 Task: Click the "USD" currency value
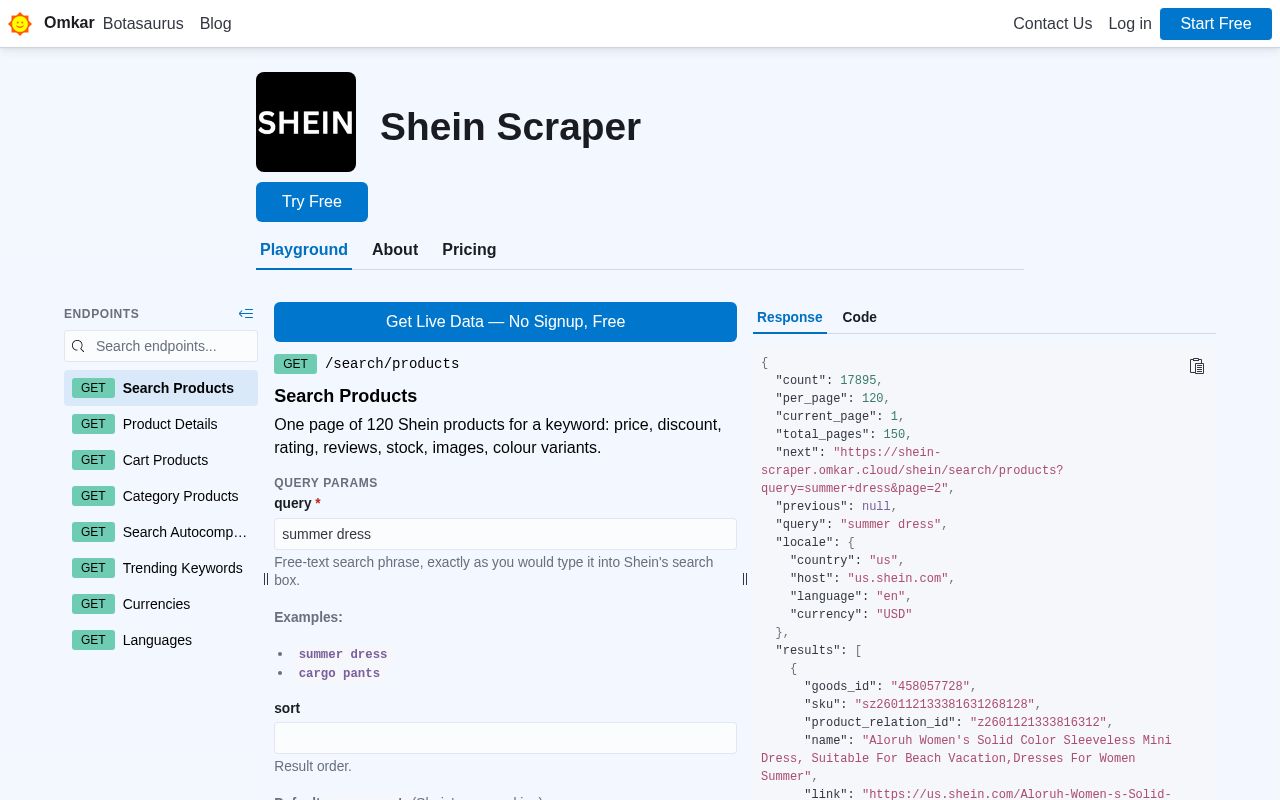894,615
